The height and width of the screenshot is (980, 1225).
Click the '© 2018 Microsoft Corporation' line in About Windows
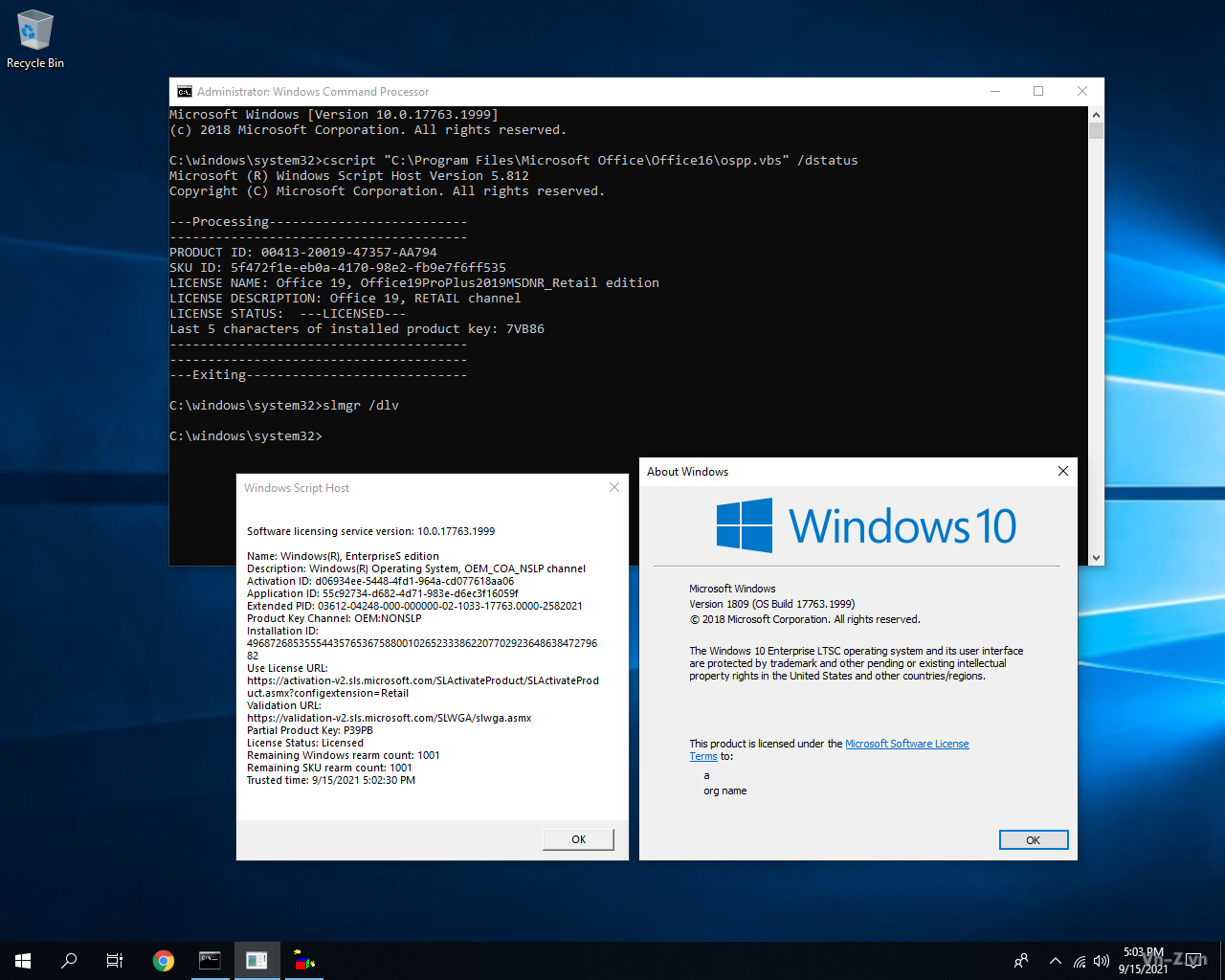pyautogui.click(x=805, y=619)
